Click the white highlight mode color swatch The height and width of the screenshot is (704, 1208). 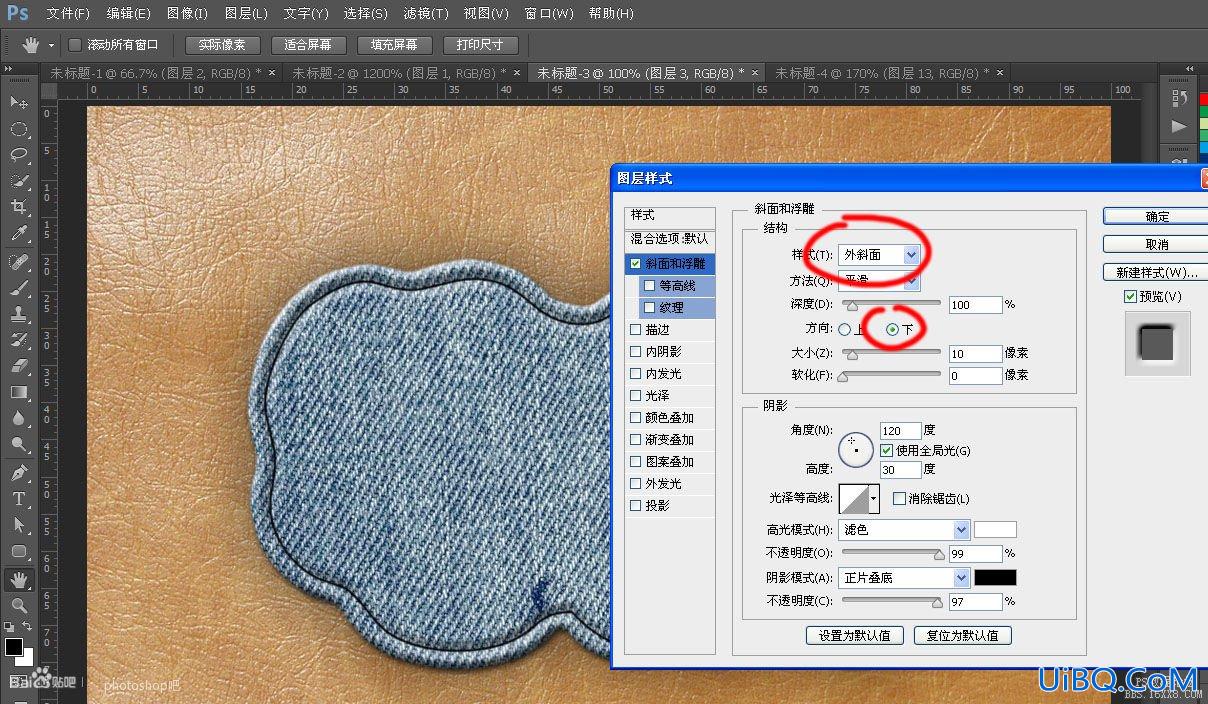[995, 530]
